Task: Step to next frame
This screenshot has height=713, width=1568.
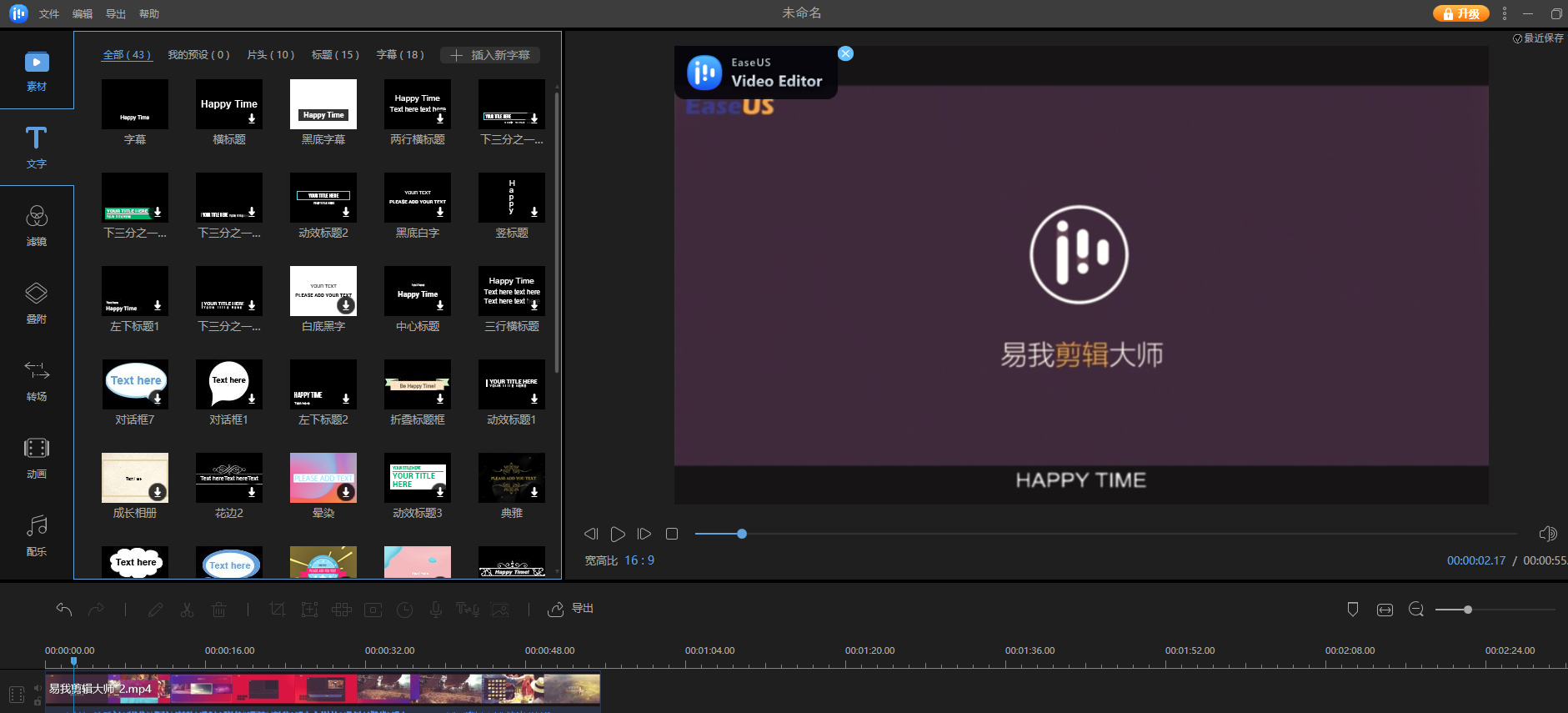Action: tap(644, 534)
